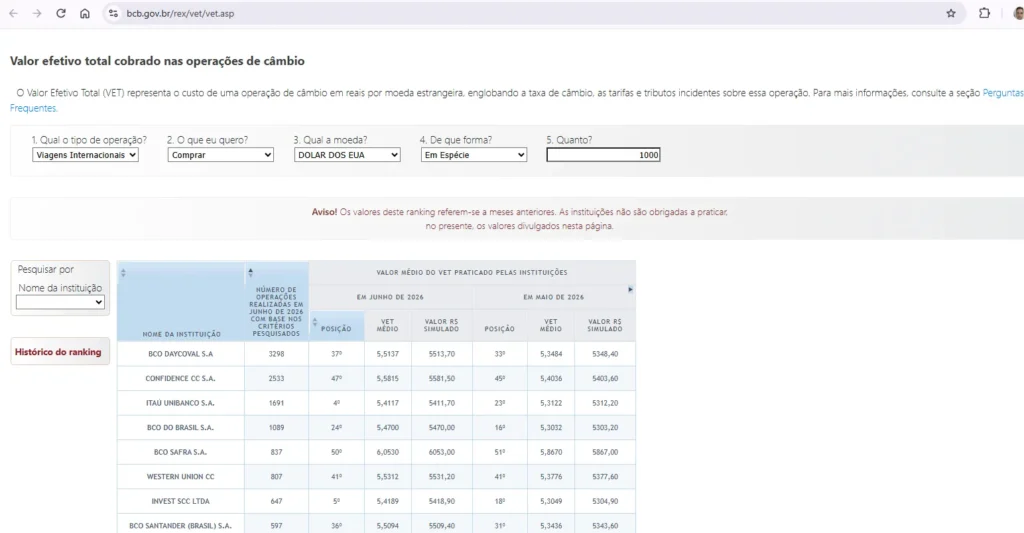1024x533 pixels.
Task: Click June VET value 5,5137
Action: (387, 353)
